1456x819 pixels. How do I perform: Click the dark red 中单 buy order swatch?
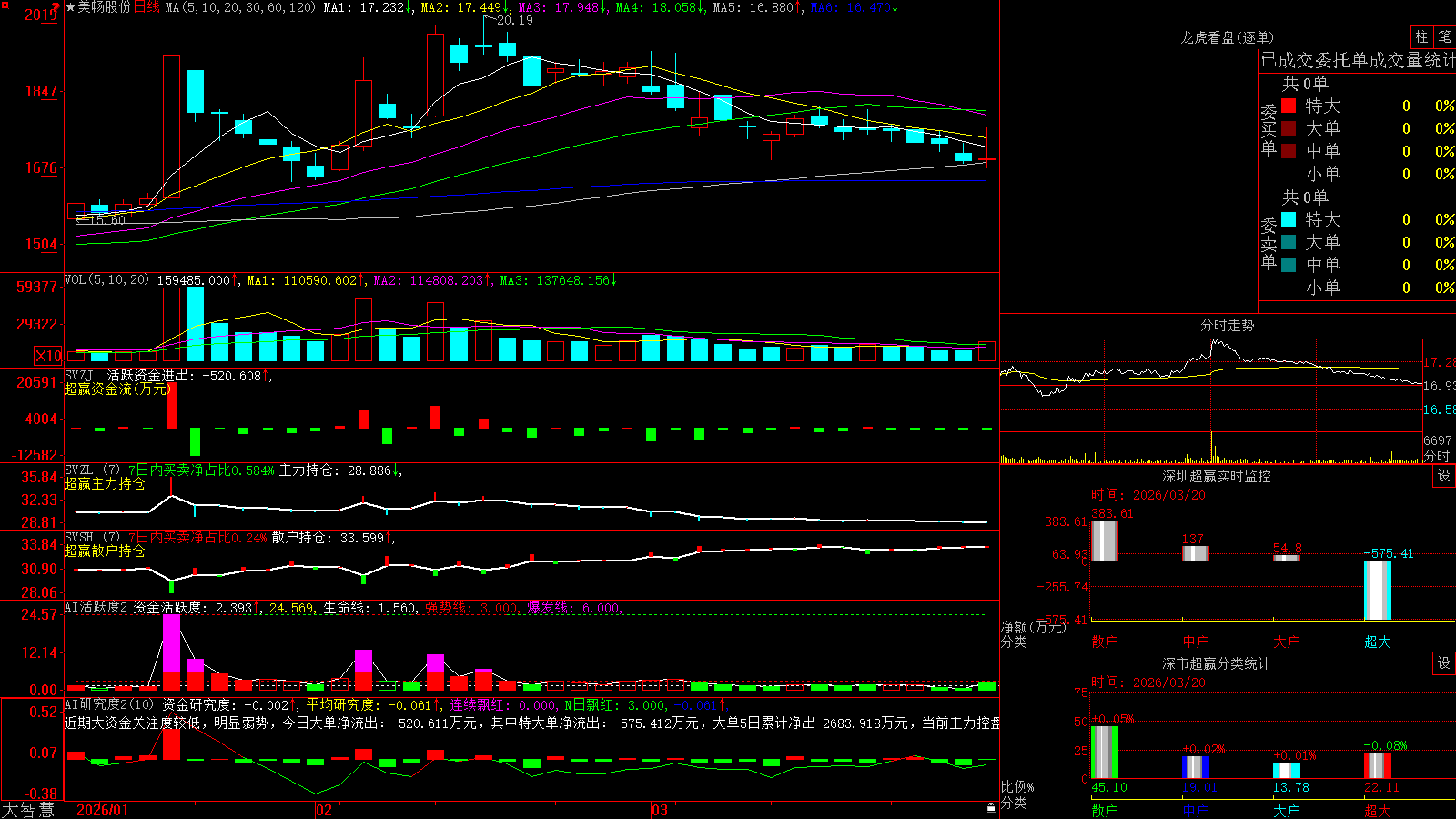pos(1289,151)
